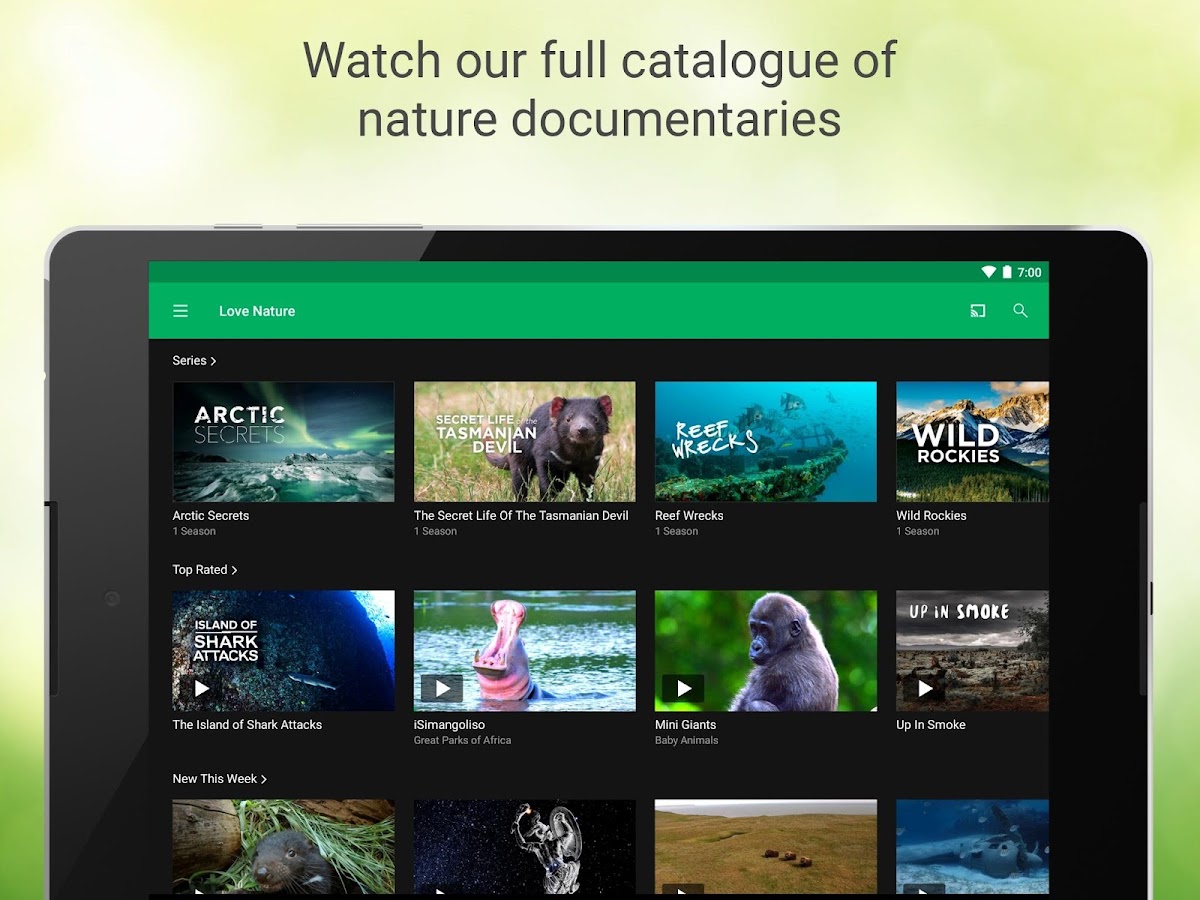This screenshot has height=900, width=1200.
Task: Tap the Cast screen icon
Action: coord(978,311)
